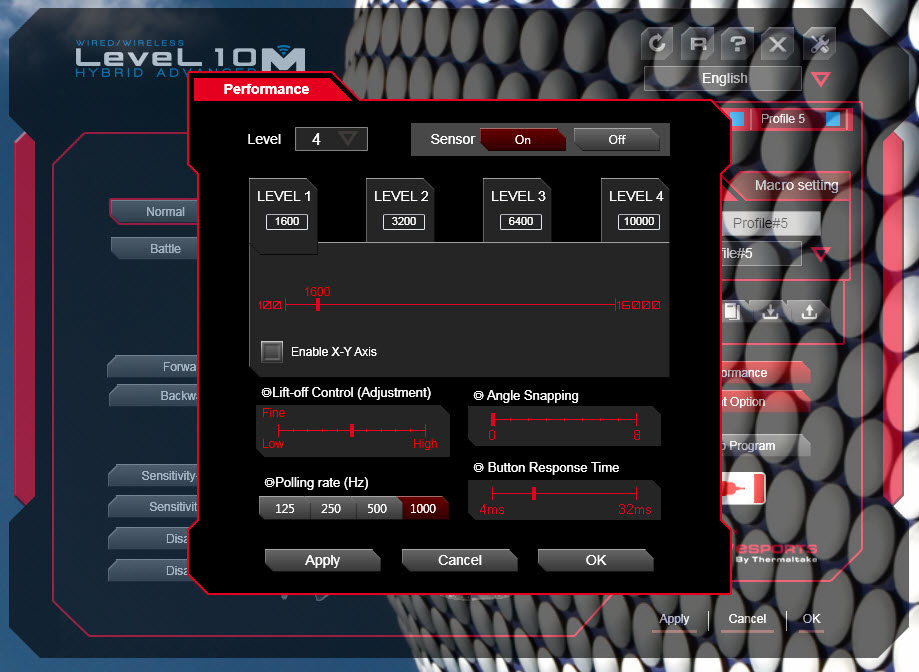
Task: Turn the Sensor On
Action: coord(523,139)
